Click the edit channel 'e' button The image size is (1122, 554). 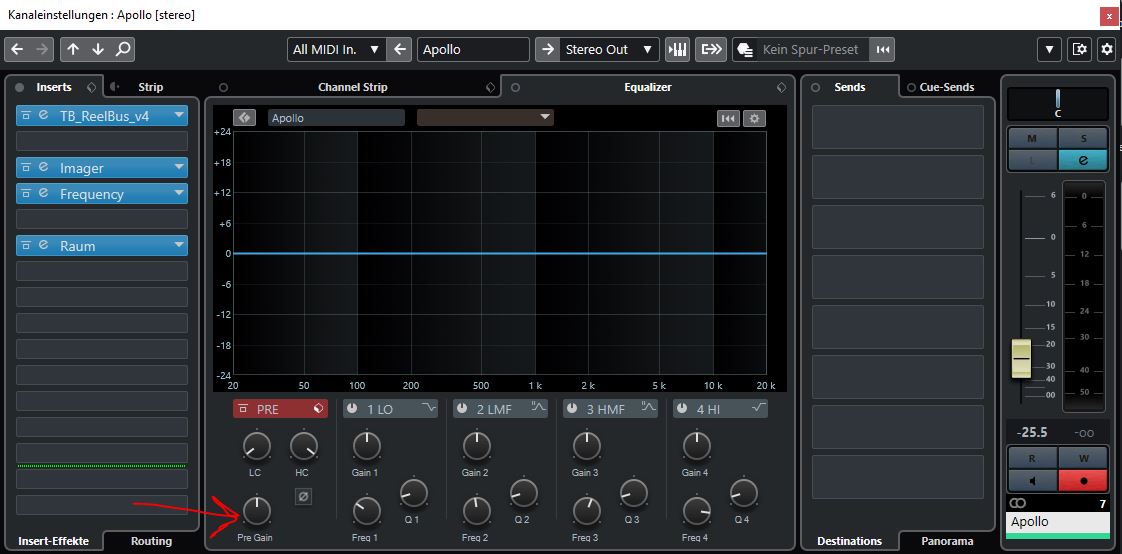1083,160
